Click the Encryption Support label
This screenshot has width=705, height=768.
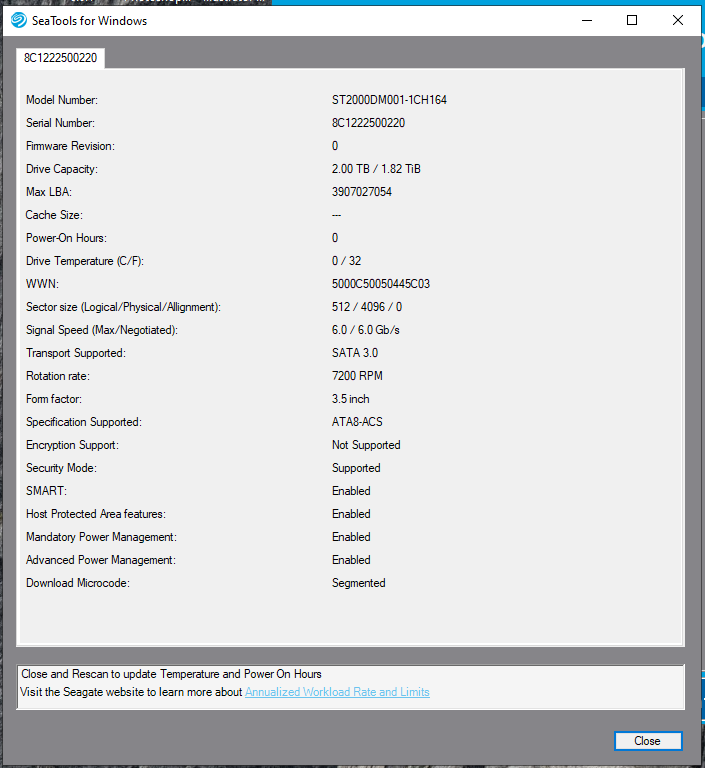coord(72,445)
